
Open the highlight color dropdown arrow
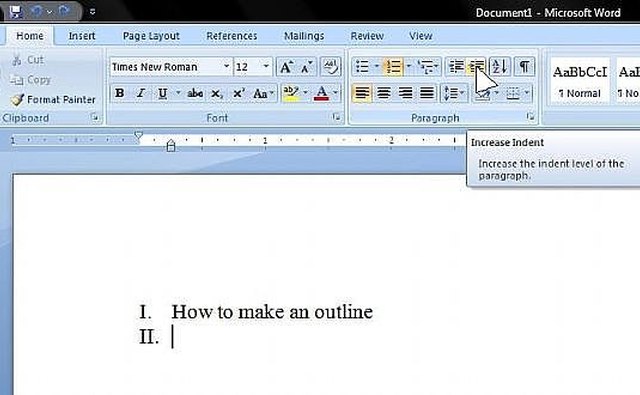[305, 93]
